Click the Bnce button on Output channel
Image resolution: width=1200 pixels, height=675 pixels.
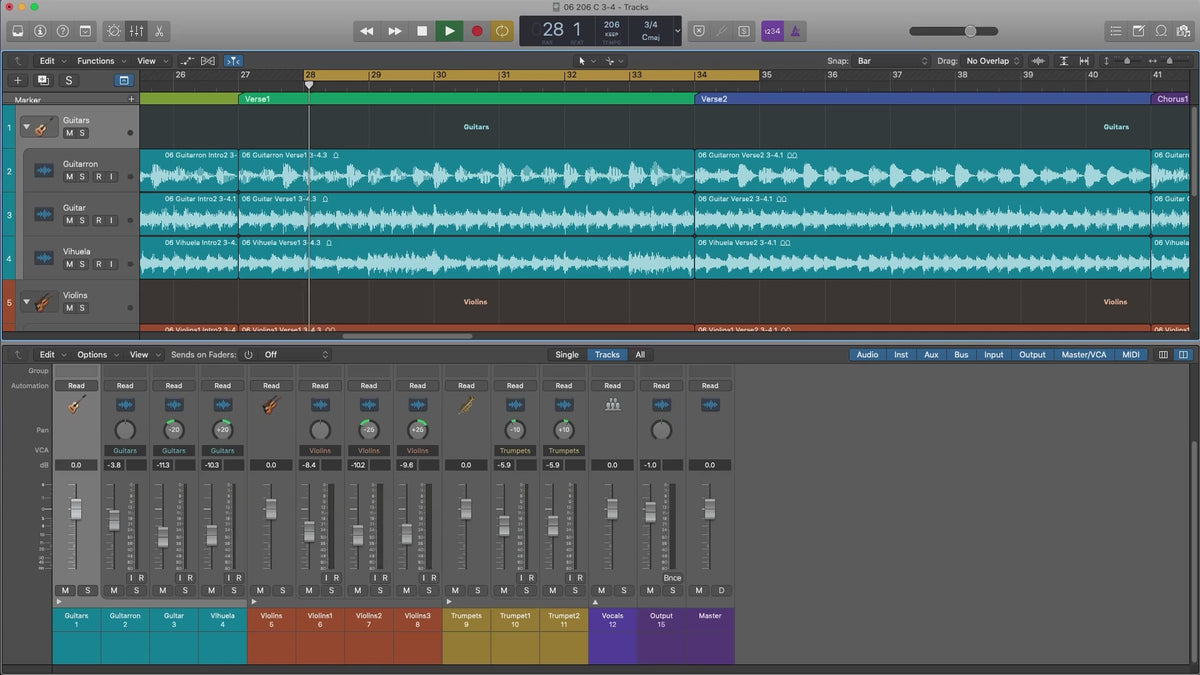click(672, 578)
